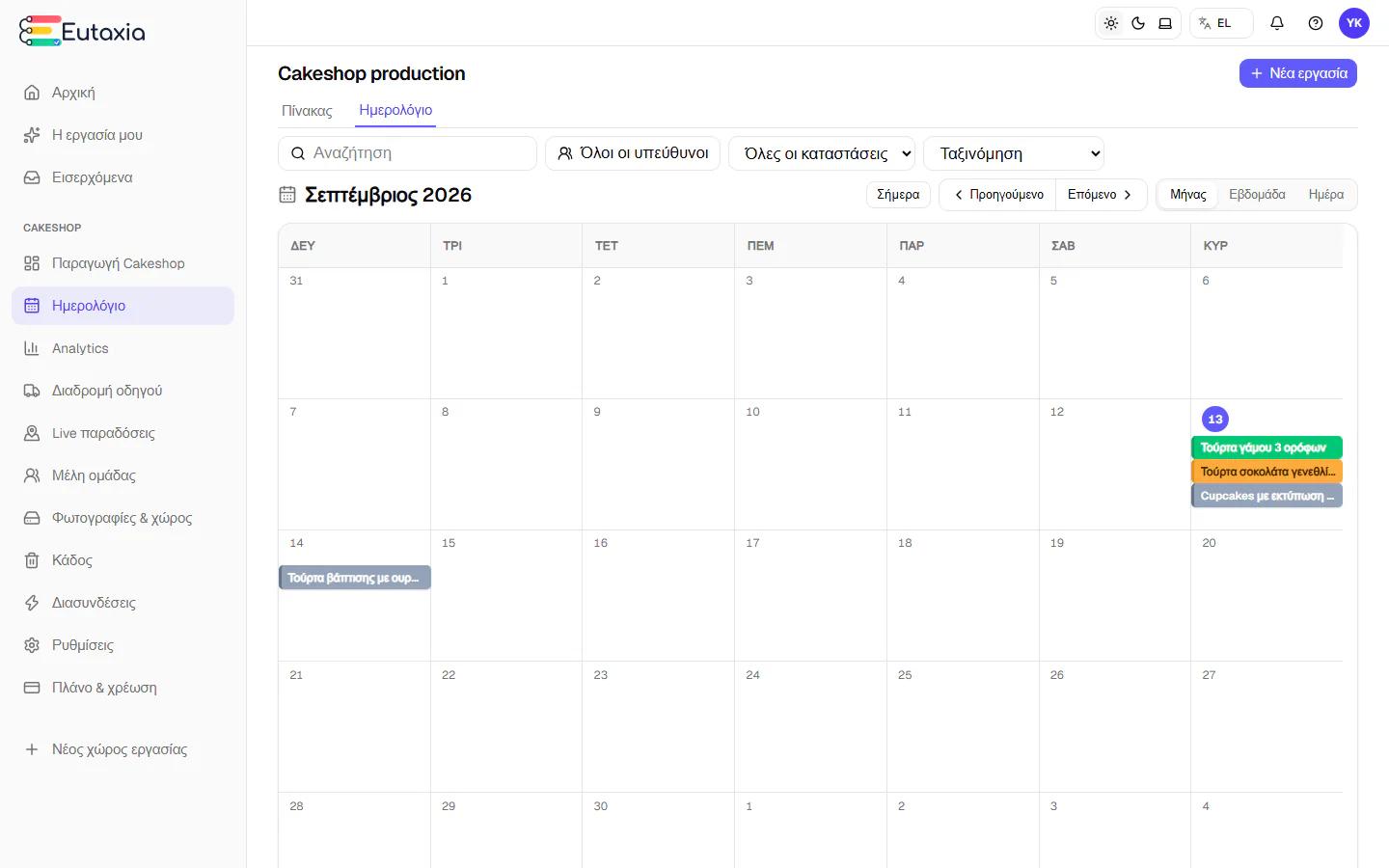Switch to Εβδομάδα week view

coord(1257,195)
